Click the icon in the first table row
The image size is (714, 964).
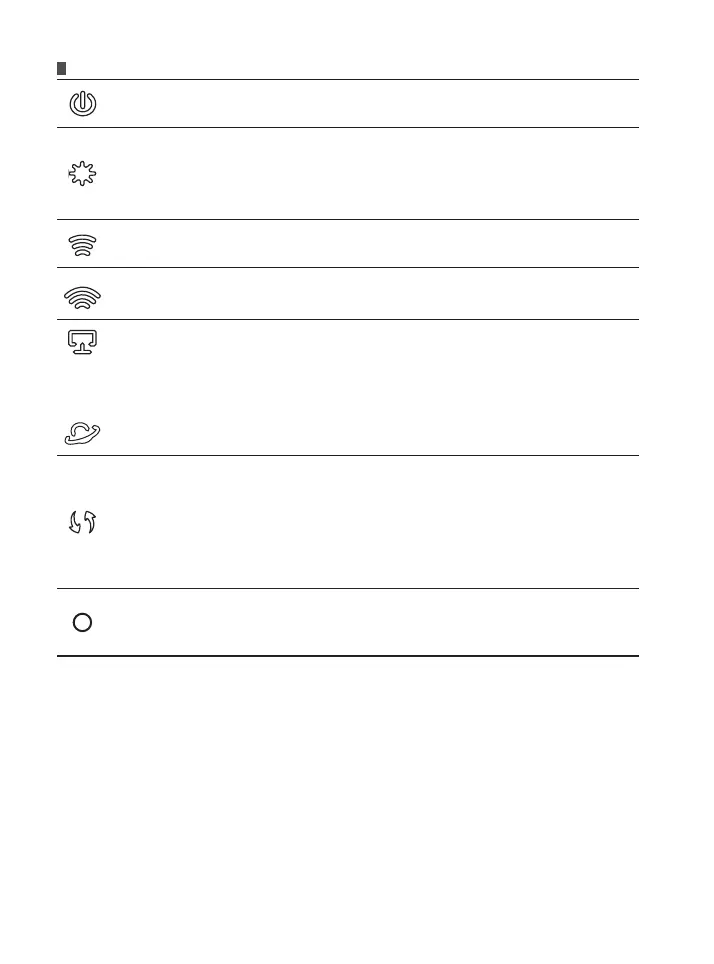coord(82,103)
